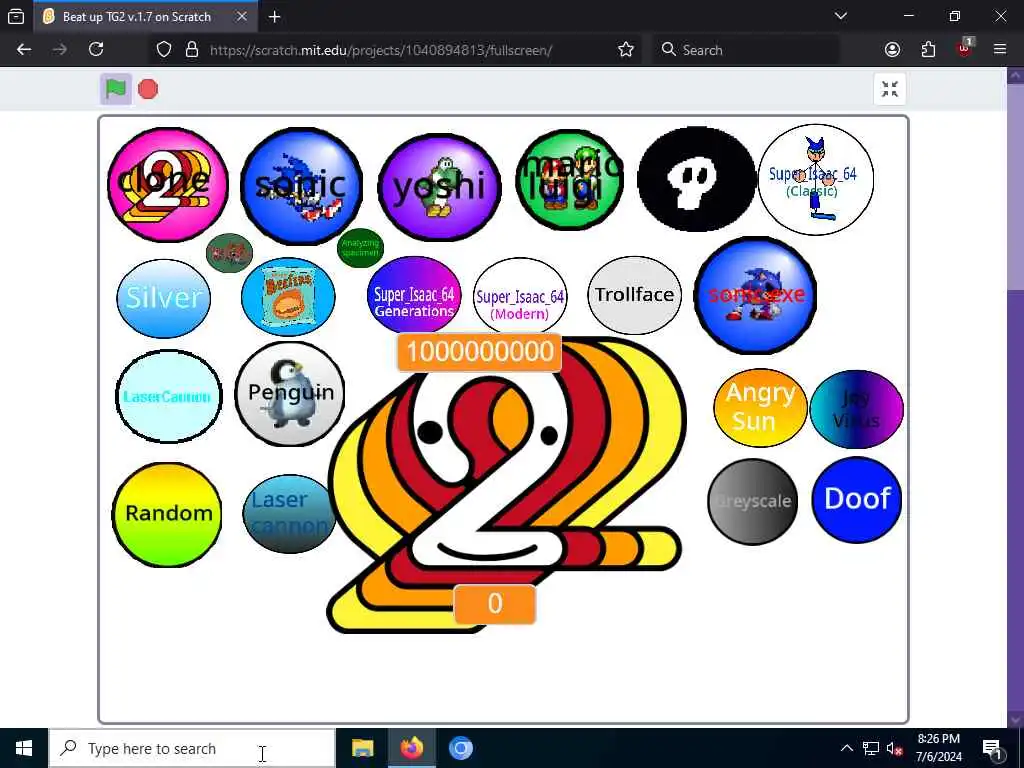Open a new browser tab

[274, 17]
